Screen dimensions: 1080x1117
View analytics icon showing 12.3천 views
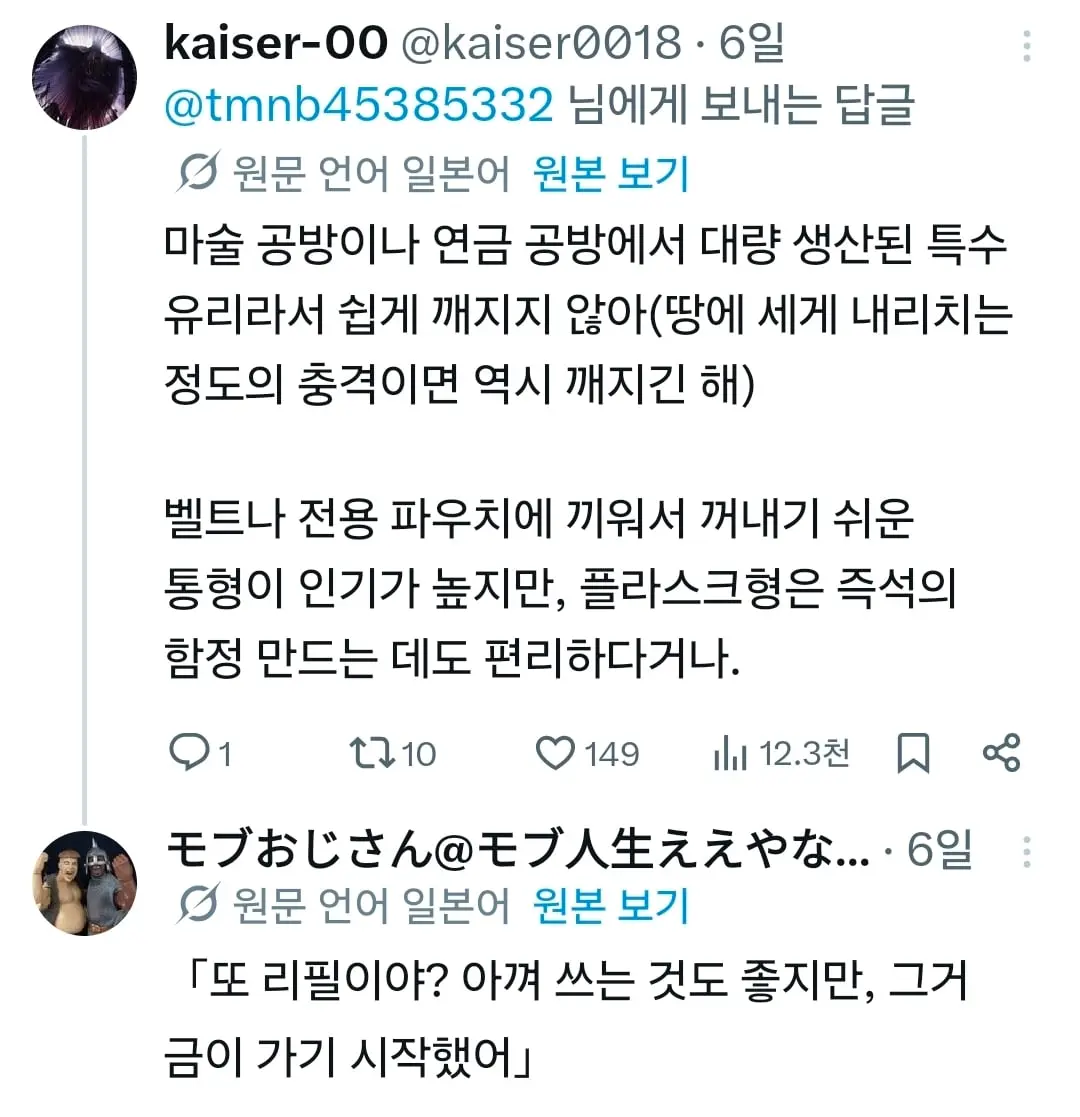pos(730,754)
